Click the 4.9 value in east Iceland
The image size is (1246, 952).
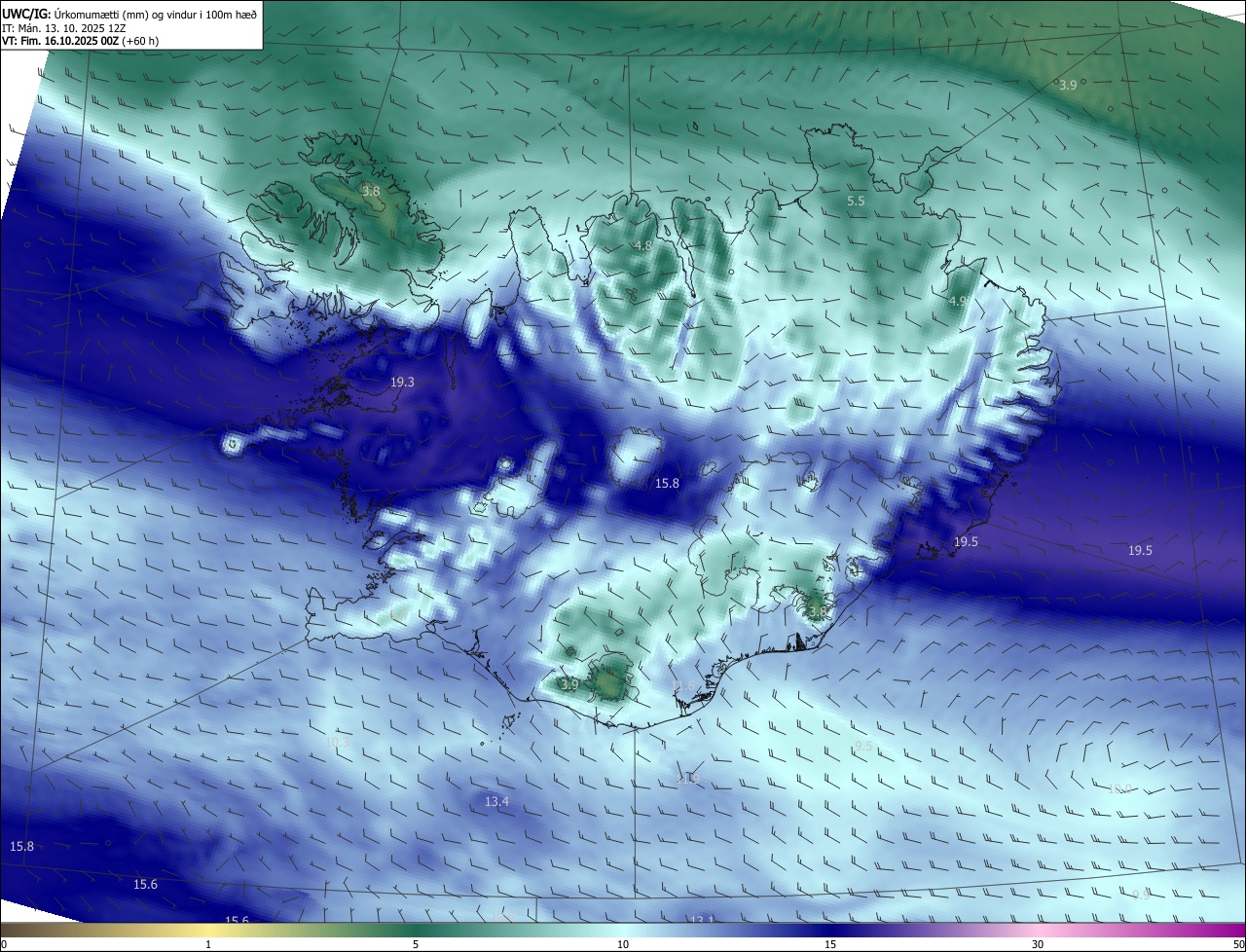tap(958, 303)
